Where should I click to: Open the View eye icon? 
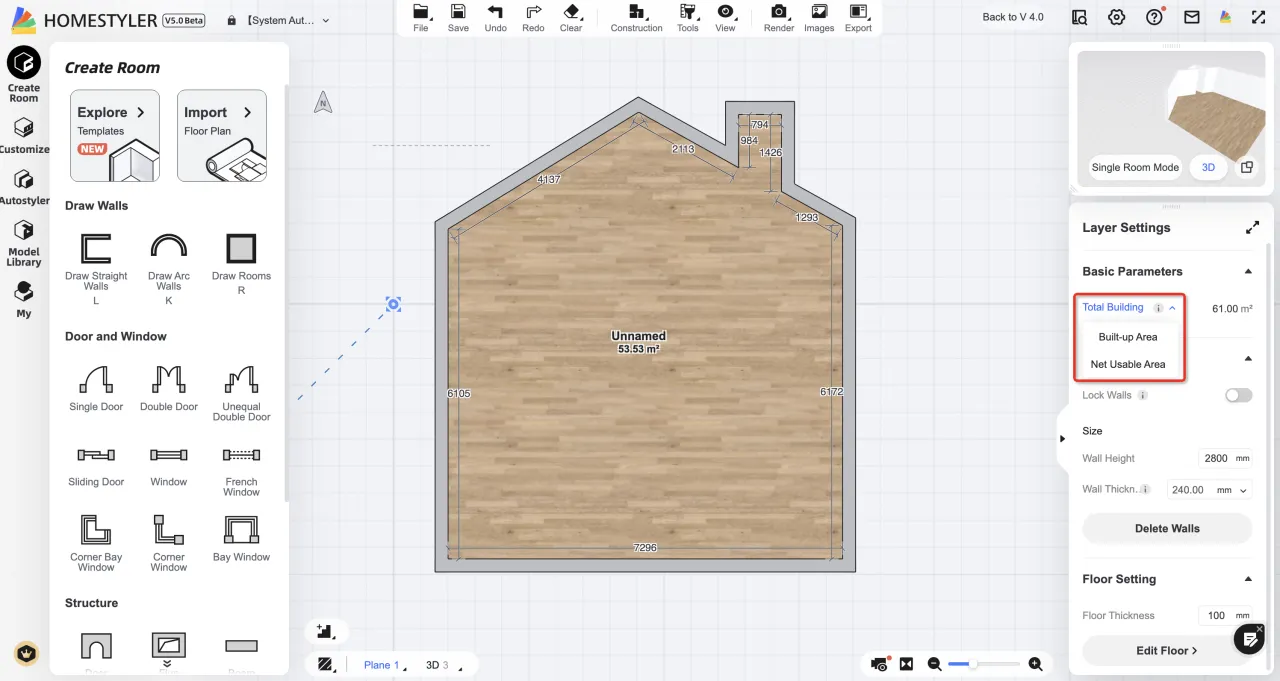pos(726,17)
